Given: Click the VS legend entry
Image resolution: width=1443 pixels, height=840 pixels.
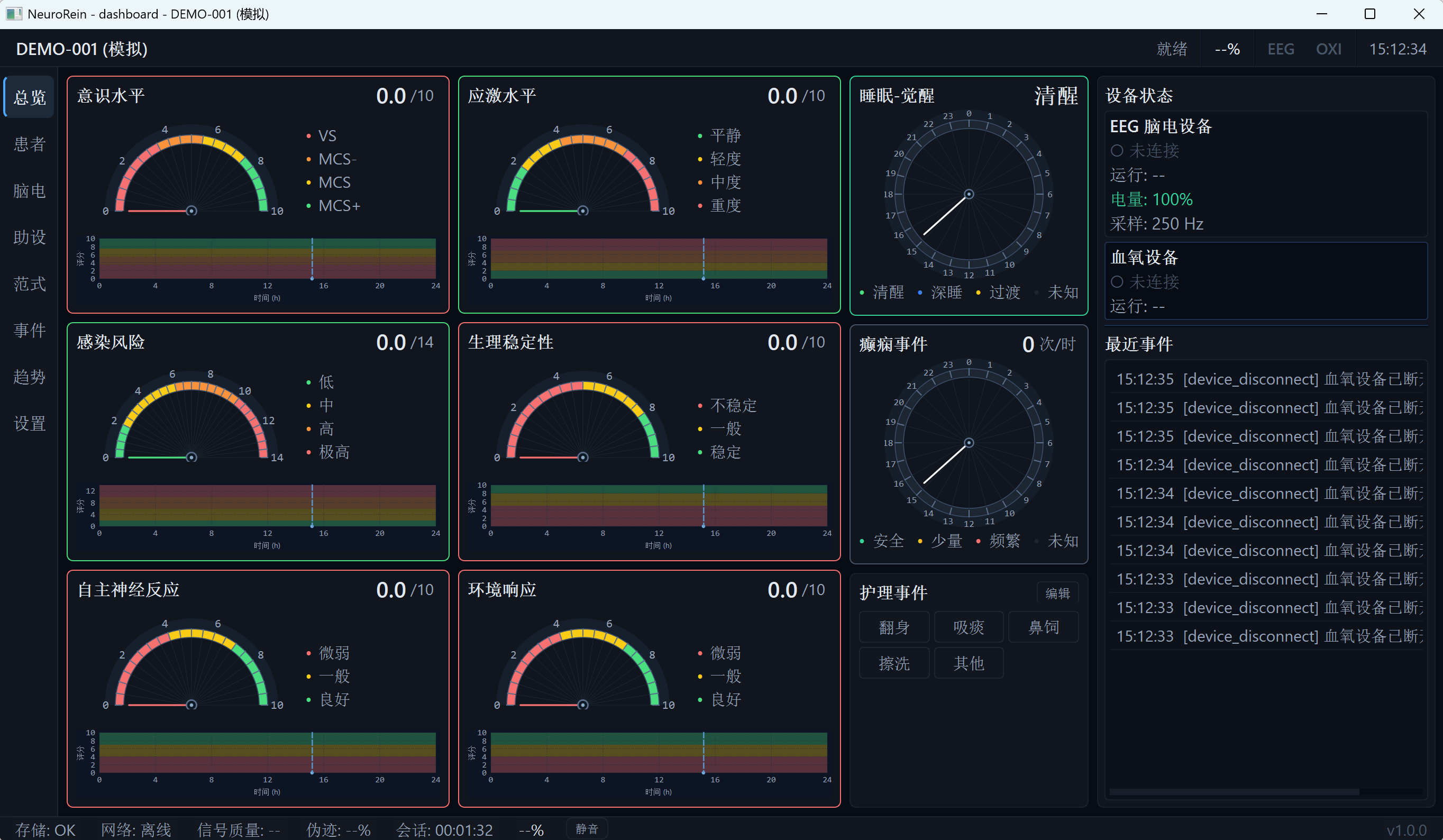Looking at the screenshot, I should click(322, 136).
